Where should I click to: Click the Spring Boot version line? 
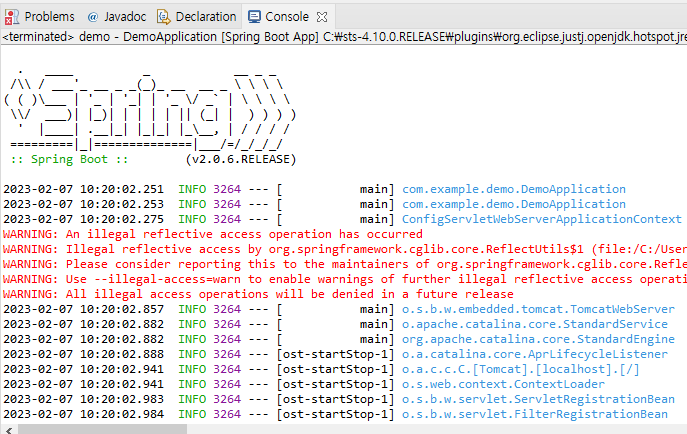(x=153, y=159)
